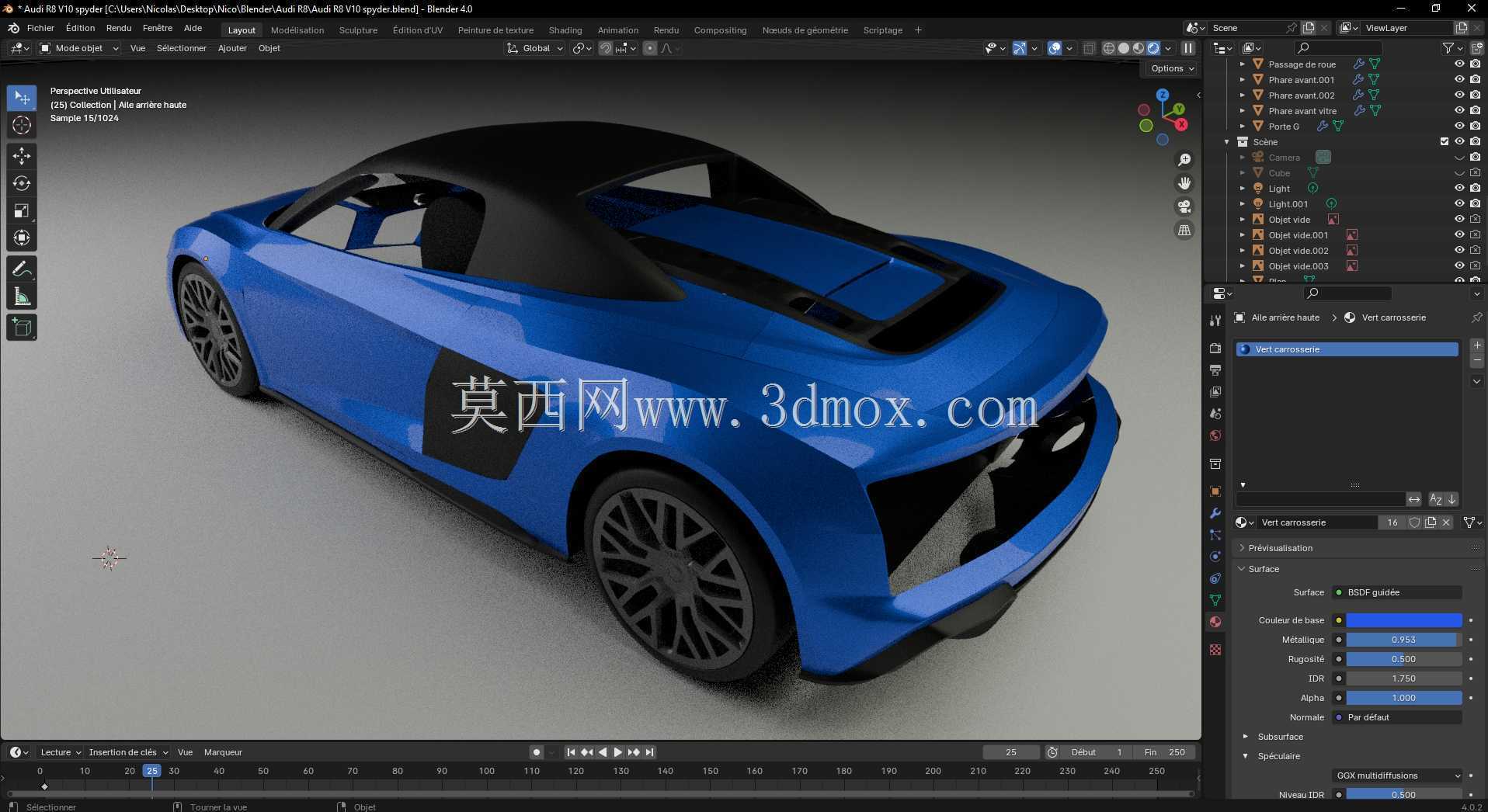The image size is (1488, 812).
Task: Open the Global transform orientation dropdown
Action: [x=535, y=48]
